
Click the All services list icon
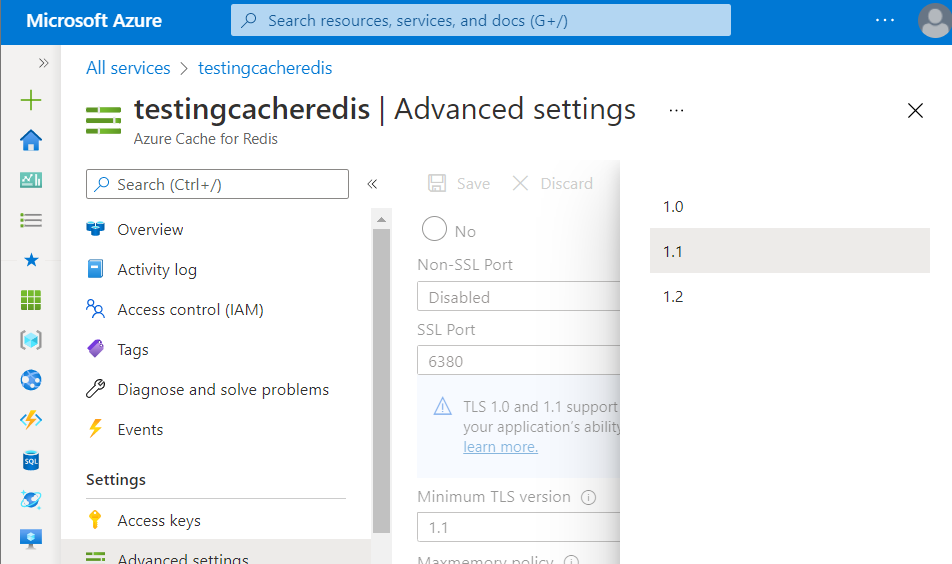(x=31, y=220)
